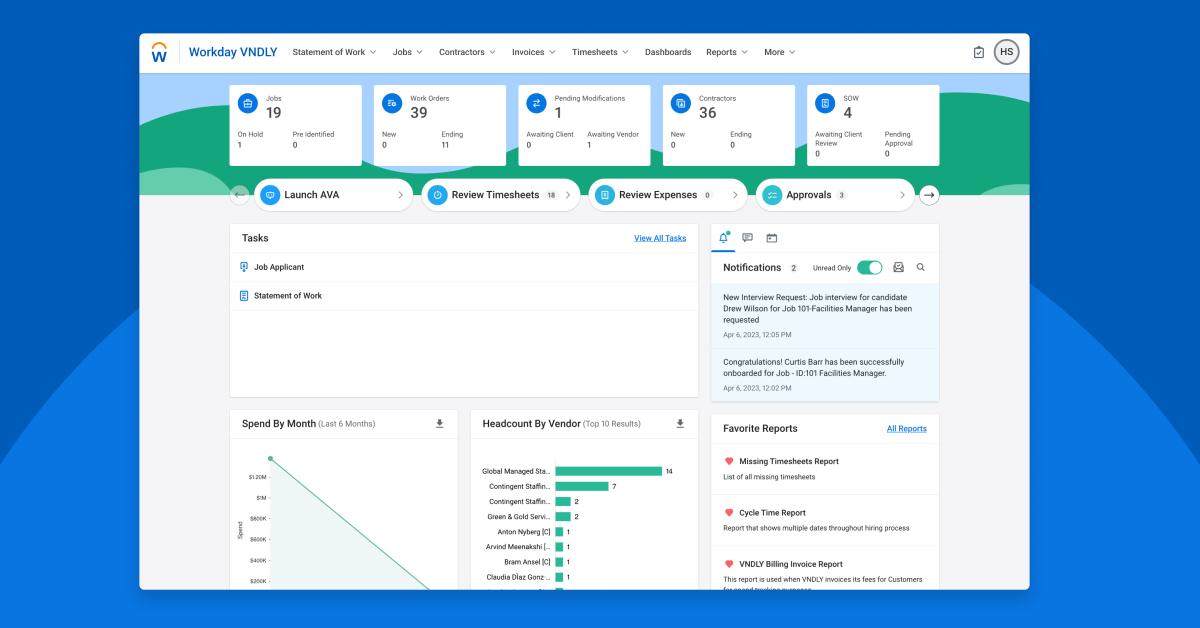Open the More dropdown menu
The image size is (1200, 628).
pyautogui.click(x=779, y=52)
